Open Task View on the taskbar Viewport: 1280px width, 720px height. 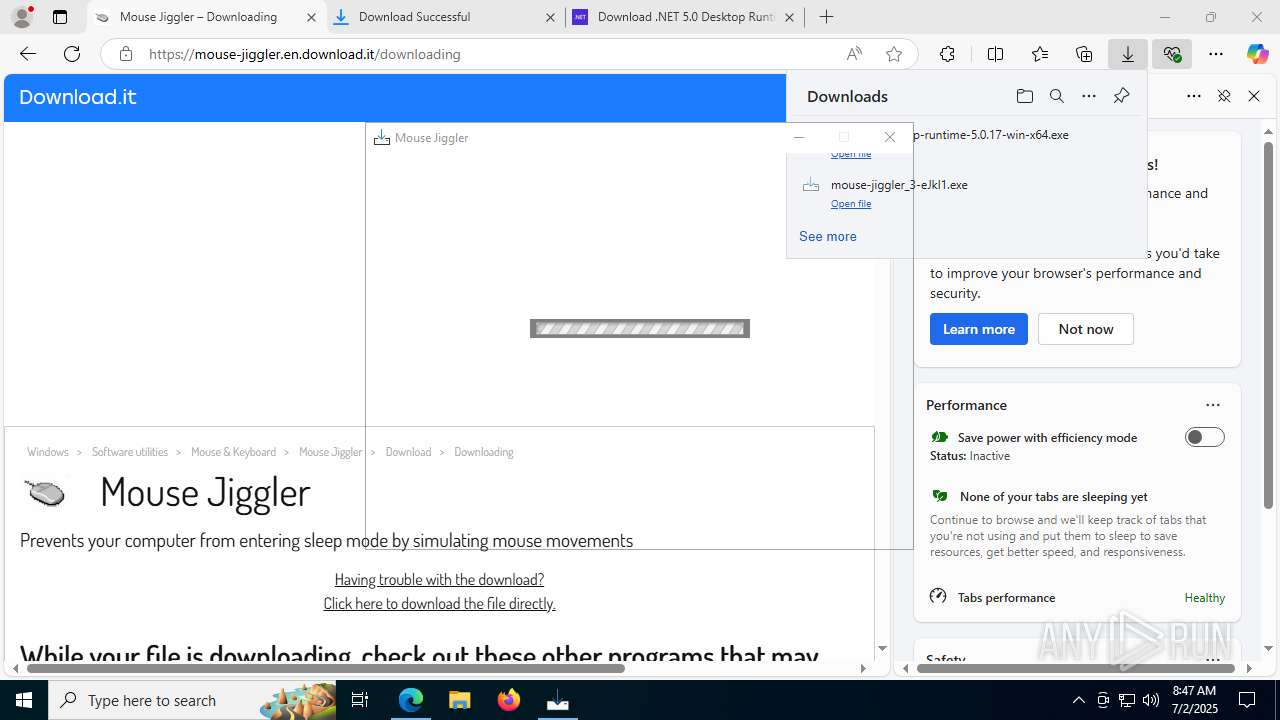pyautogui.click(x=360, y=700)
